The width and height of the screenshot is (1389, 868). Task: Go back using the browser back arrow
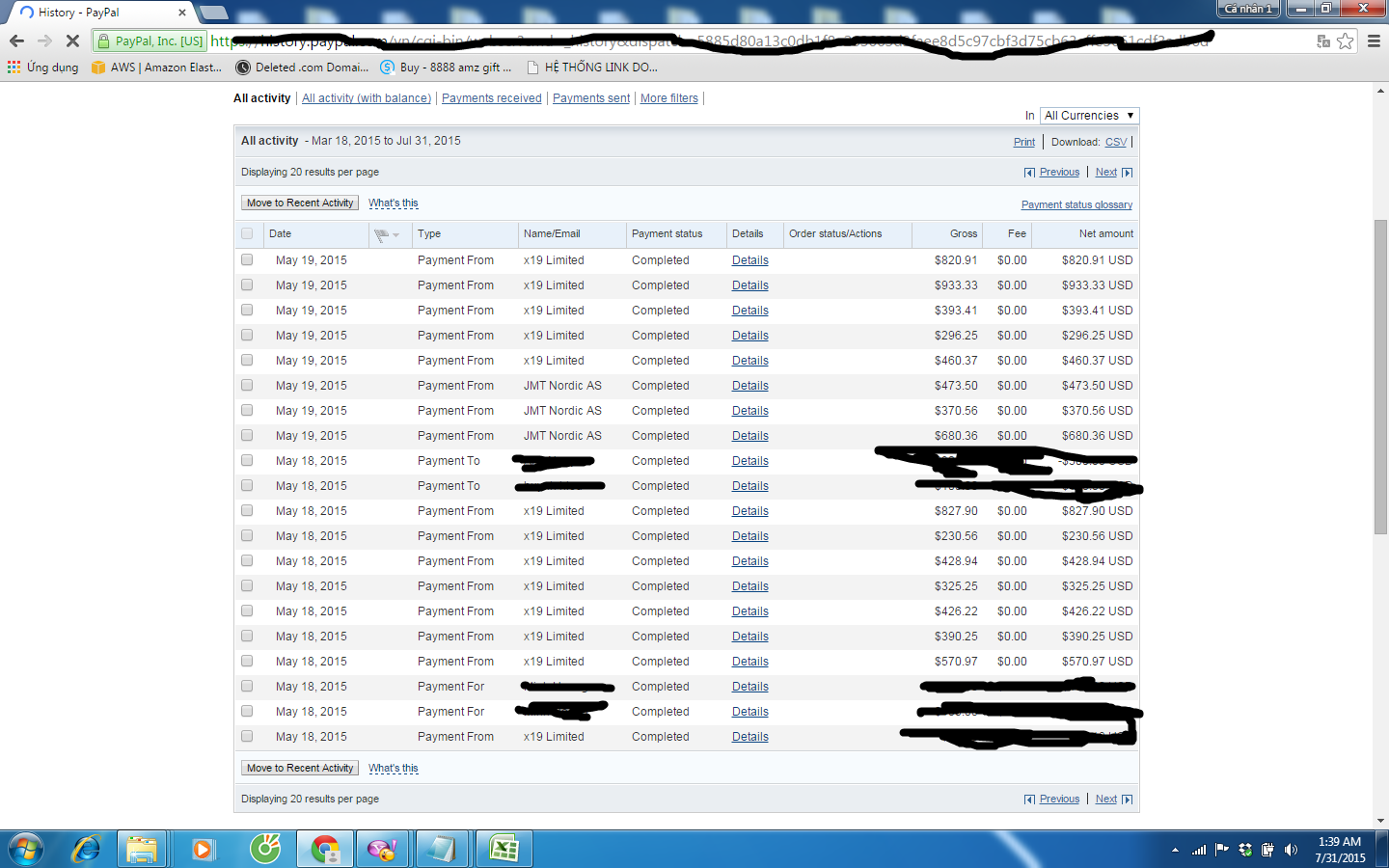click(x=16, y=41)
